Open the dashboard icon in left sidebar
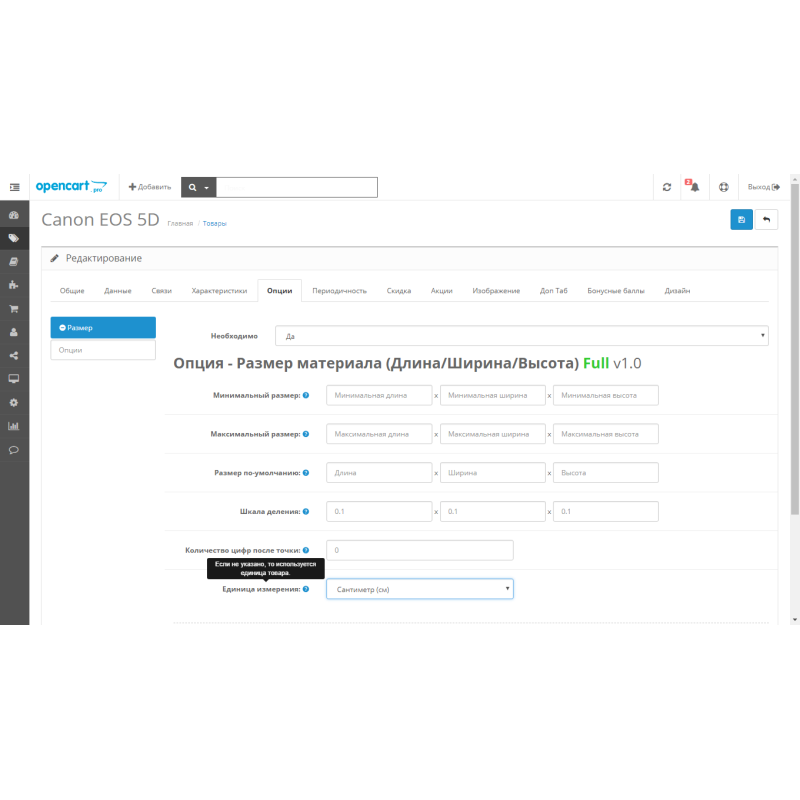Screen dimensions: 800x800 pyautogui.click(x=14, y=215)
